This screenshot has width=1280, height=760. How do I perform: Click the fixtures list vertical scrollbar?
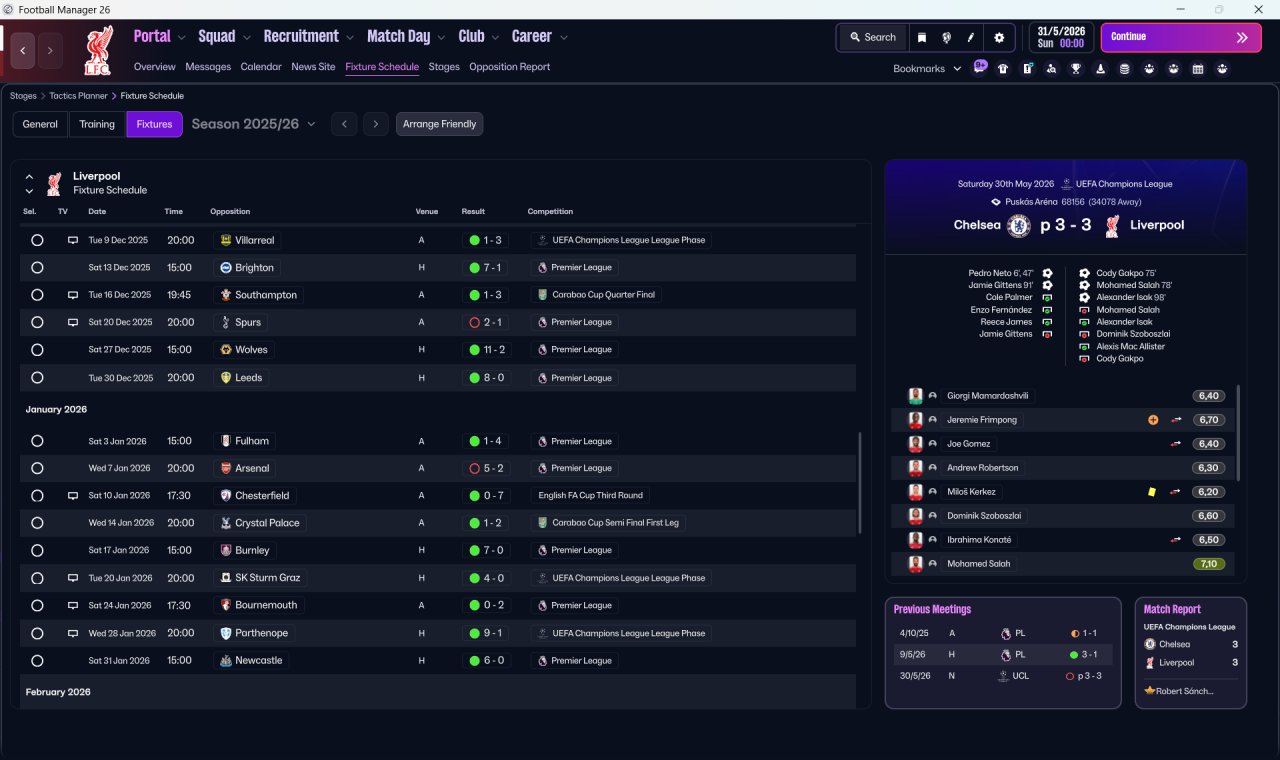pyautogui.click(x=859, y=483)
